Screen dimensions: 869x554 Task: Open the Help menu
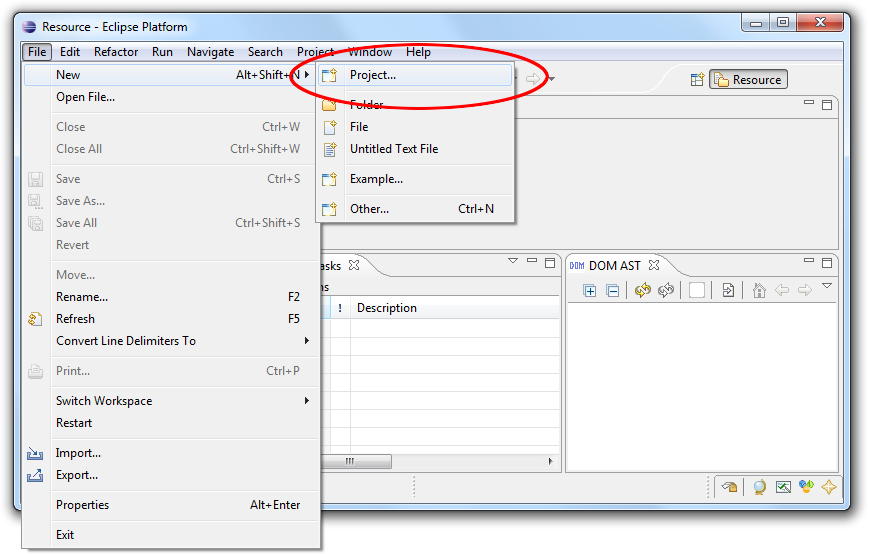click(418, 52)
